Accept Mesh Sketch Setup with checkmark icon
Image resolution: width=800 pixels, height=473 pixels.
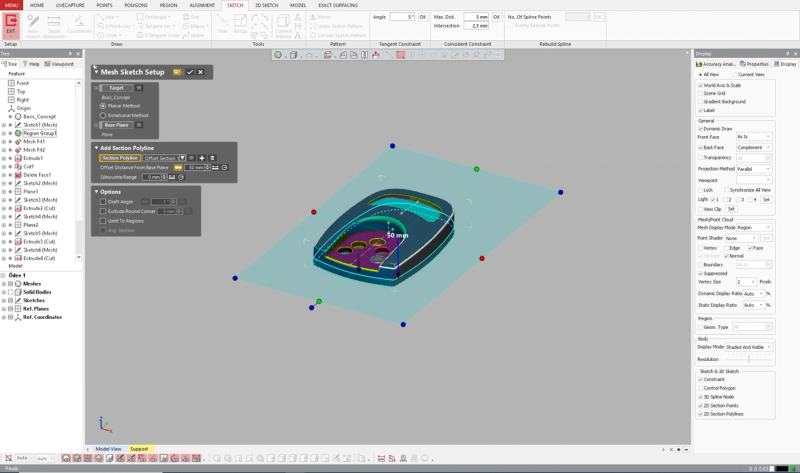[190, 72]
